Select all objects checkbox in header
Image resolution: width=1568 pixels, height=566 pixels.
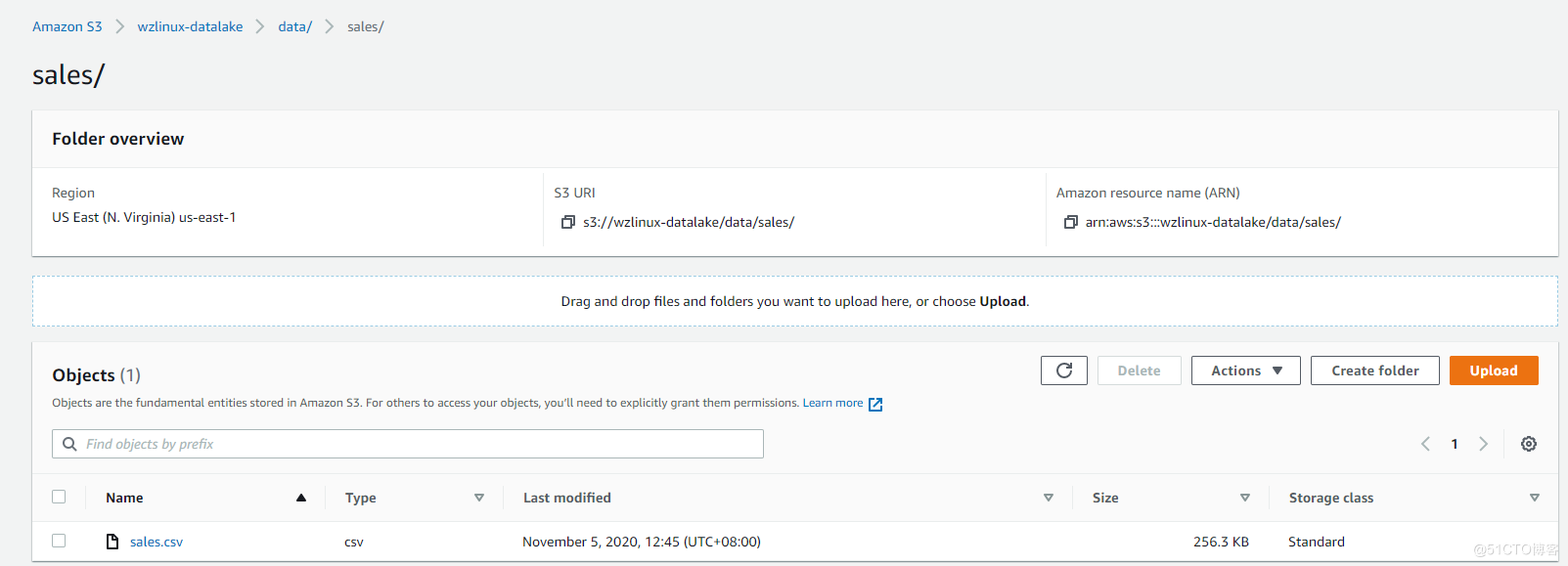coord(59,497)
